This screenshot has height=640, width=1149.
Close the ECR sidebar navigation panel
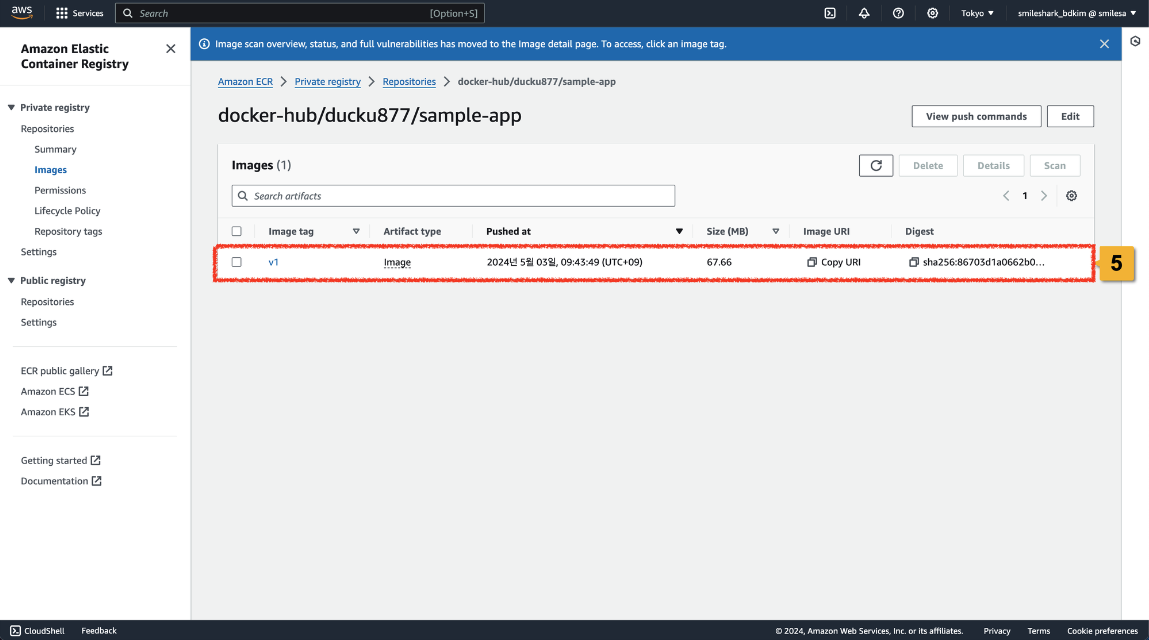pos(170,49)
